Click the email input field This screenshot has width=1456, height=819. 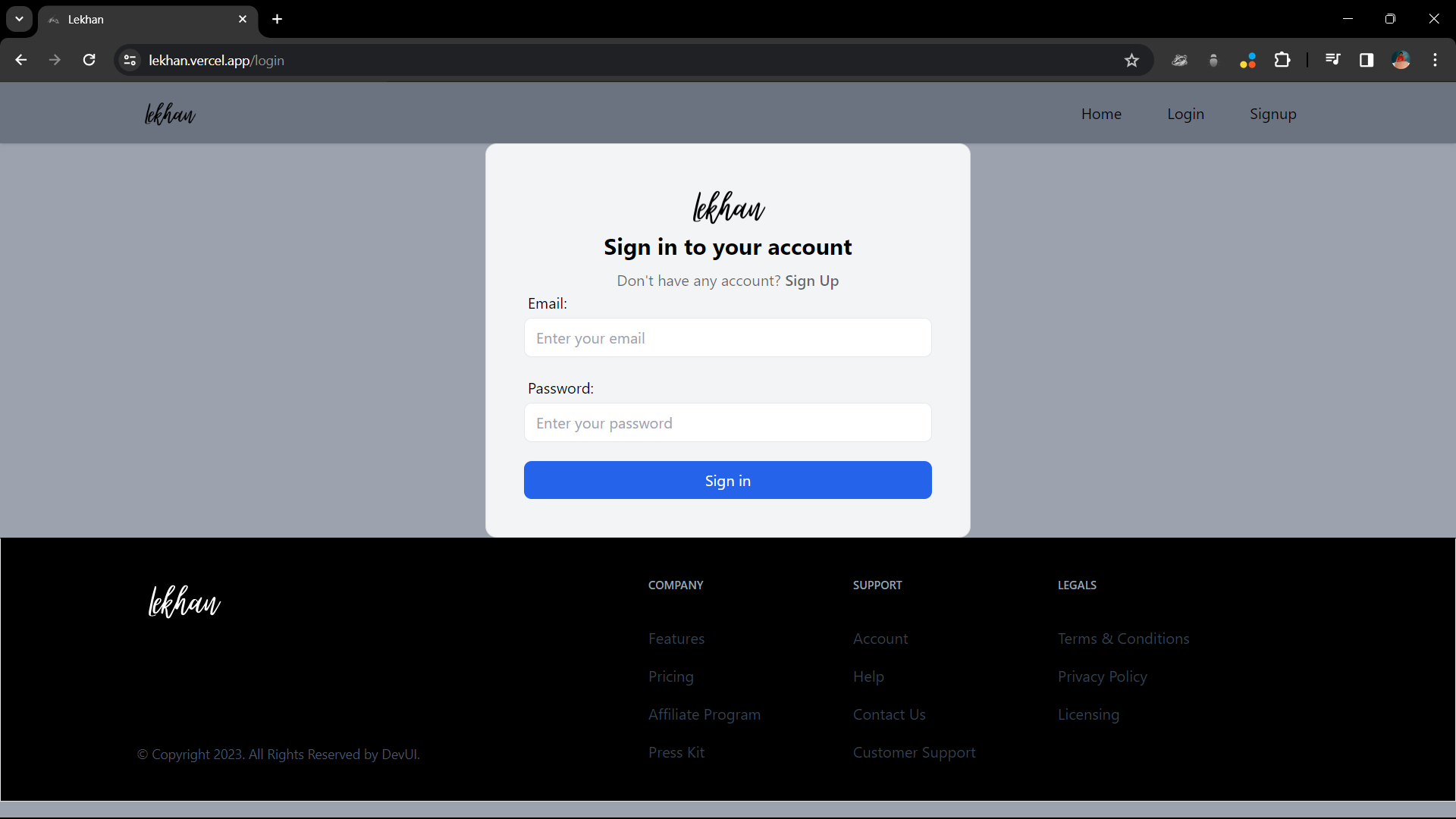tap(727, 337)
